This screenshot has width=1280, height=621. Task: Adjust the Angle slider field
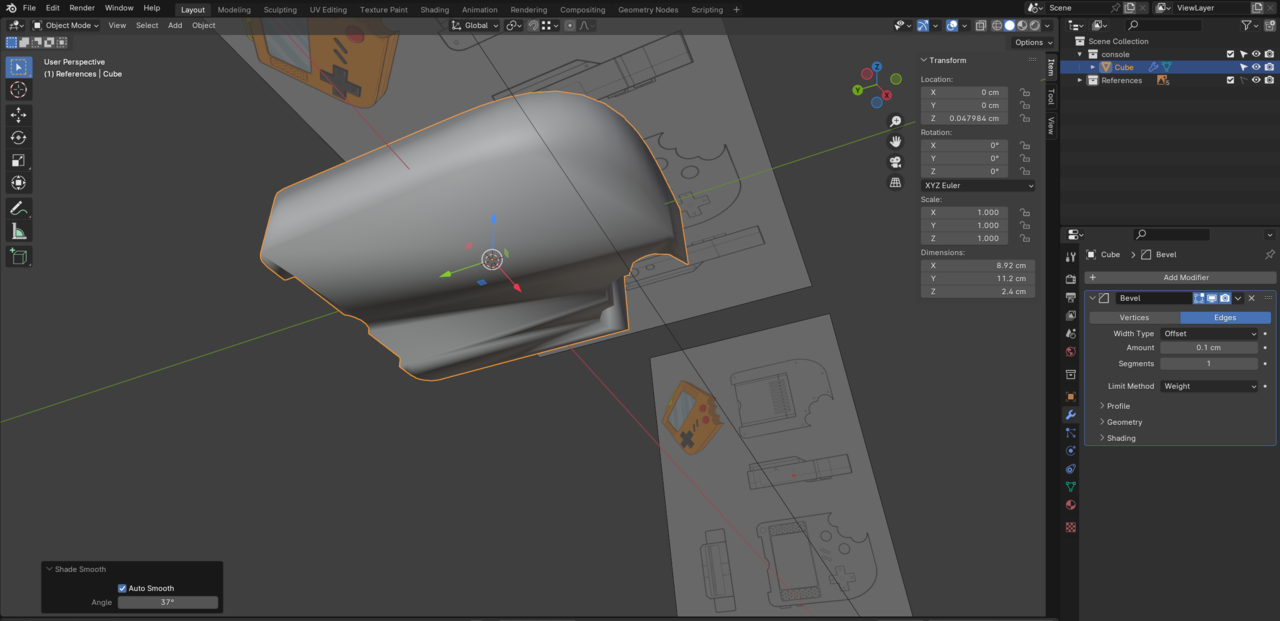(x=167, y=602)
